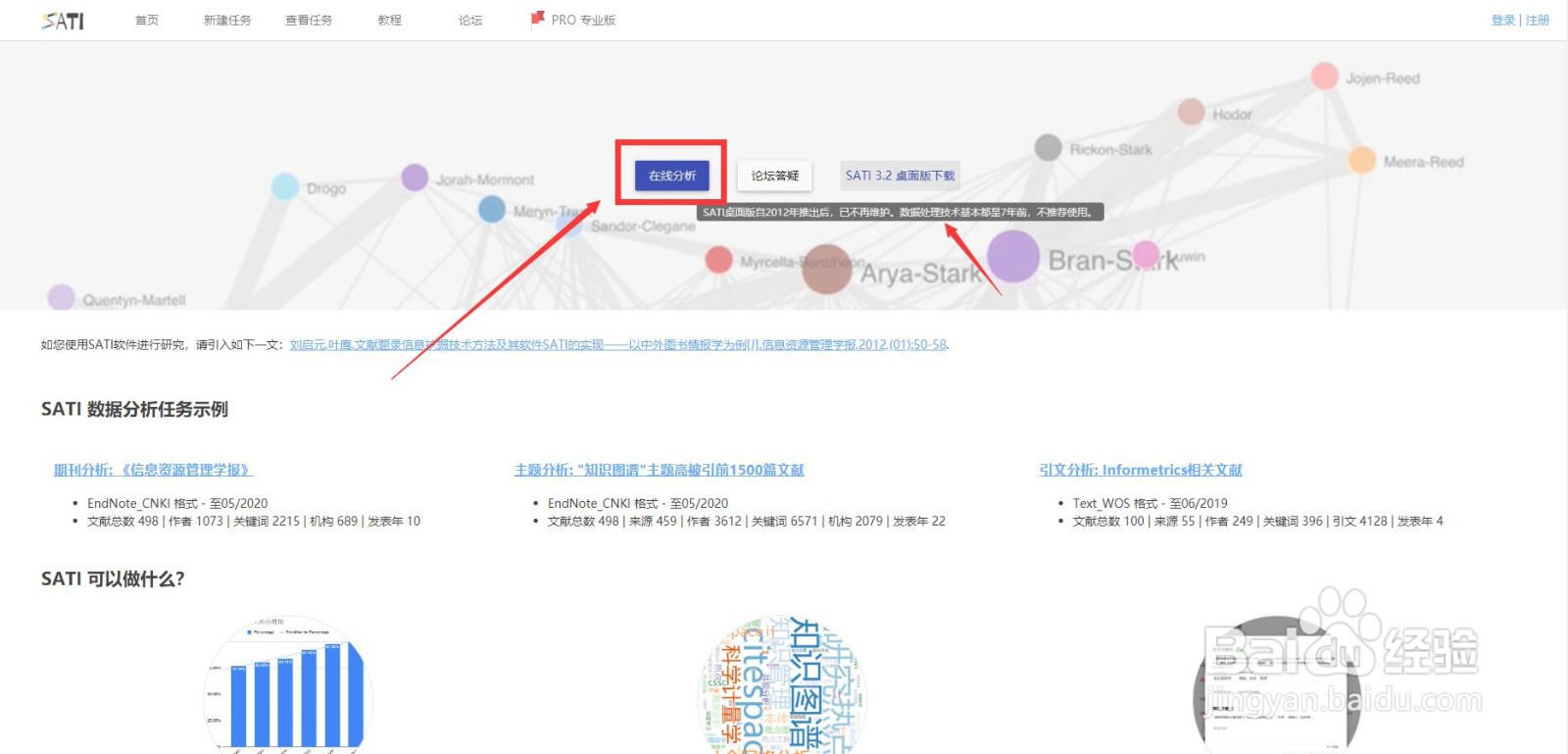Open the PRO 专业版 page
Image resolution: width=1568 pixels, height=754 pixels.
tap(583, 21)
